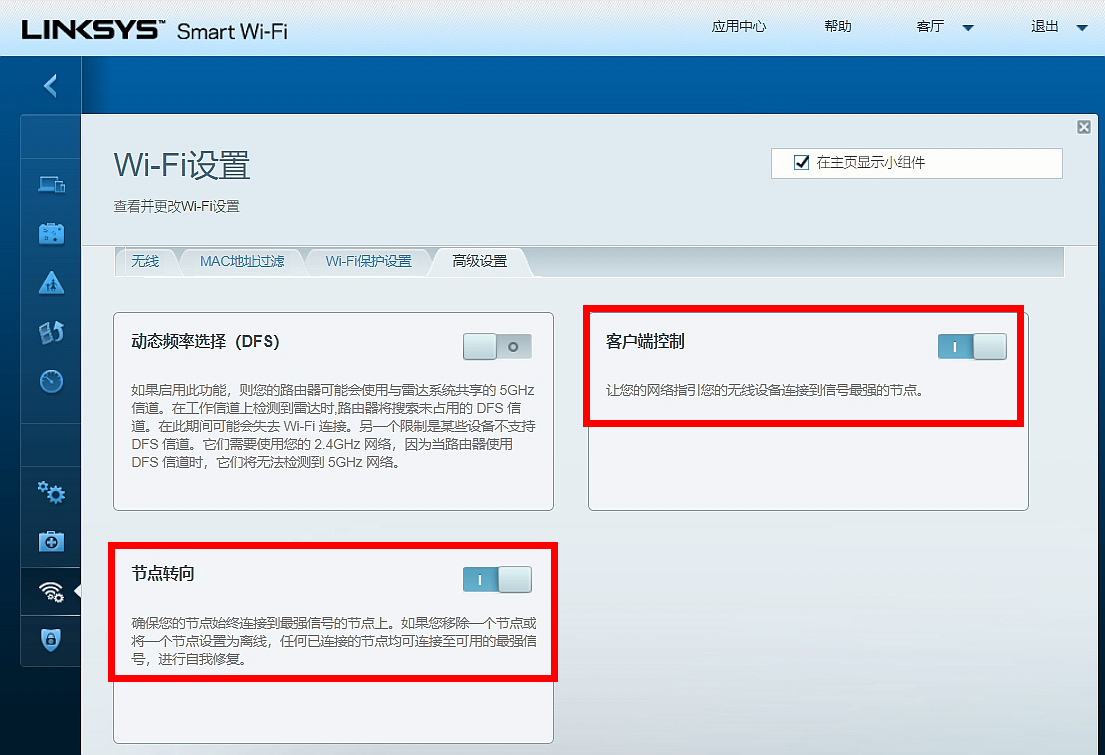Open the Parental Controls panel

pos(51,283)
